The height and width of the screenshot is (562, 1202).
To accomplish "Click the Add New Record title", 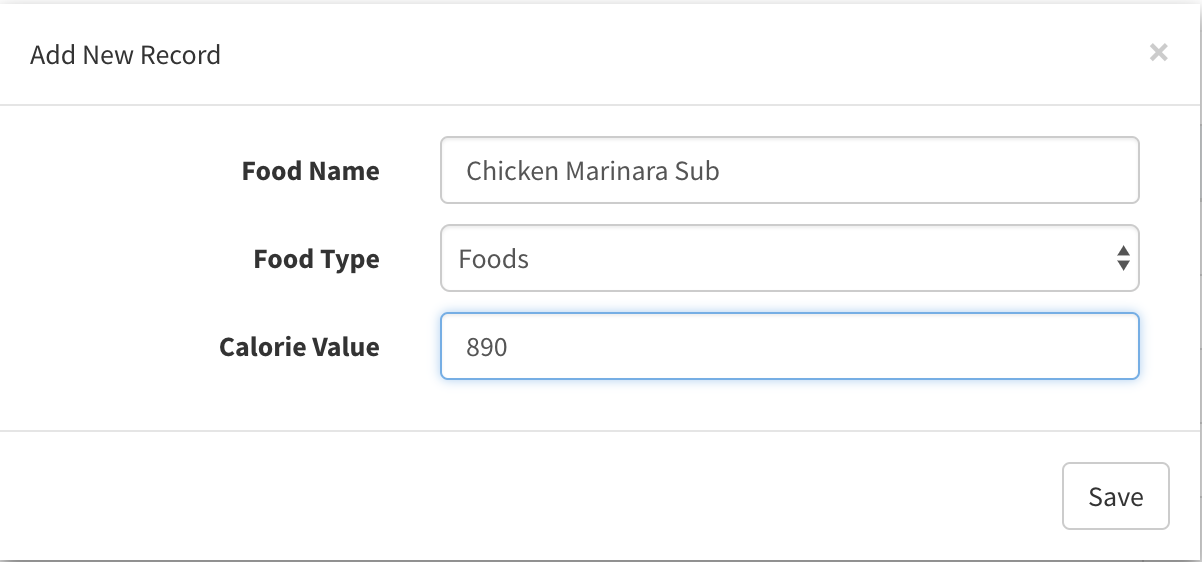I will pyautogui.click(x=125, y=54).
